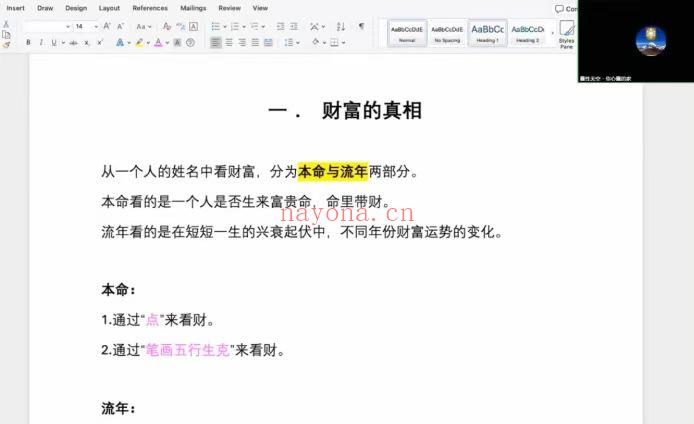The height and width of the screenshot is (424, 694).
Task: Apply the Heading 2 style
Action: click(528, 33)
